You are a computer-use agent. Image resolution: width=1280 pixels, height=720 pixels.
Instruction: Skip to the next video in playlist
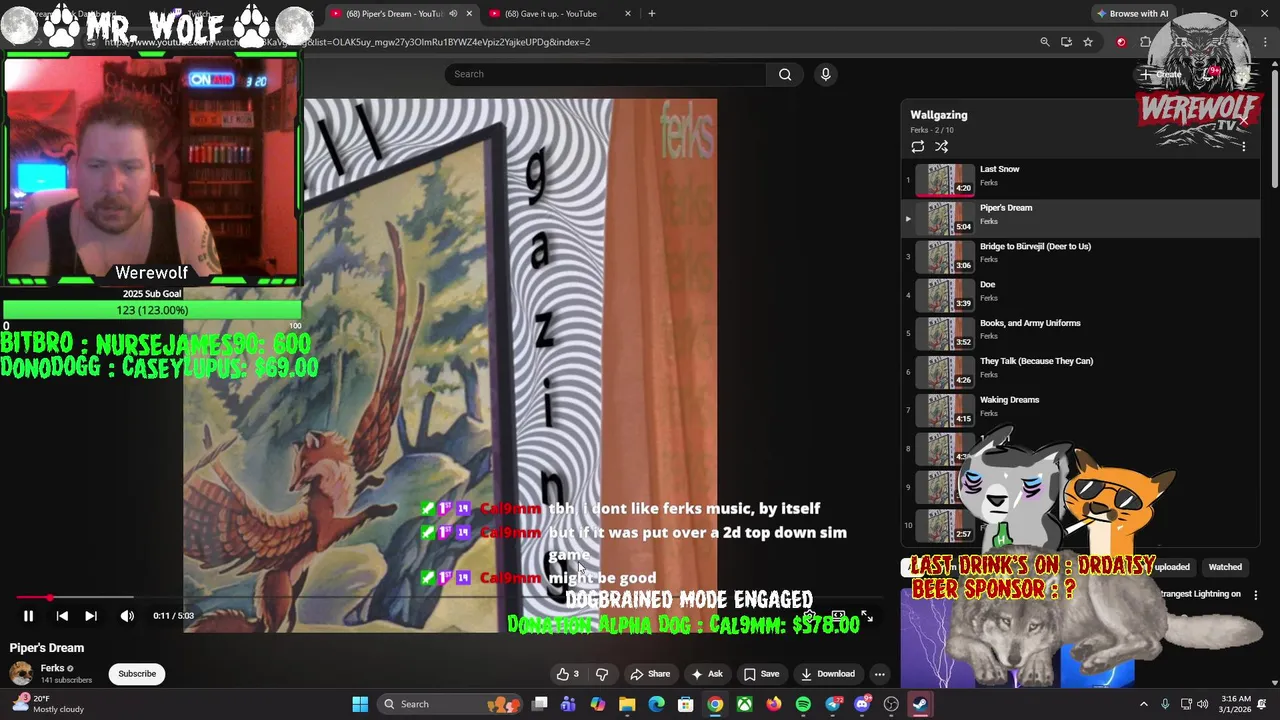(91, 616)
